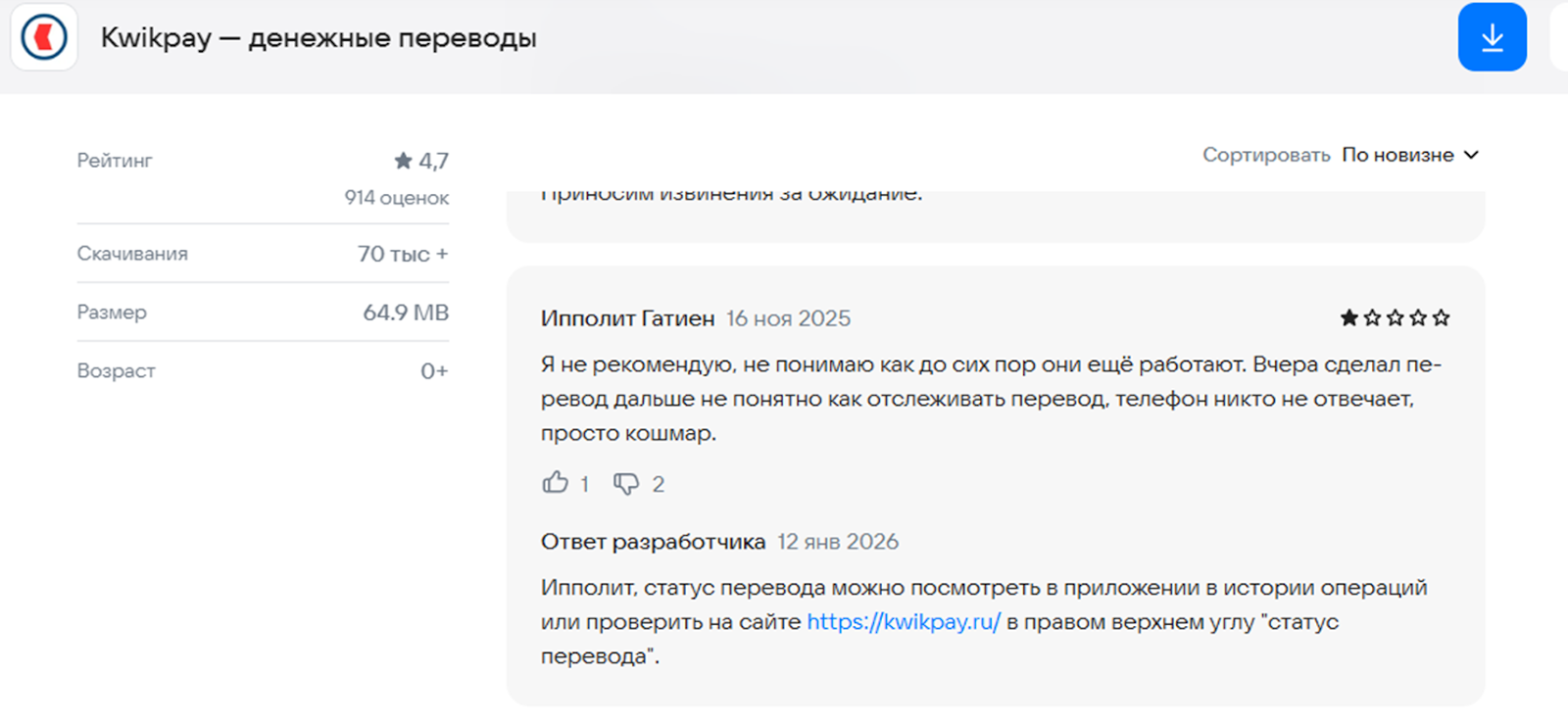
Task: Click the '914 оценок' ratings count
Action: [x=397, y=198]
